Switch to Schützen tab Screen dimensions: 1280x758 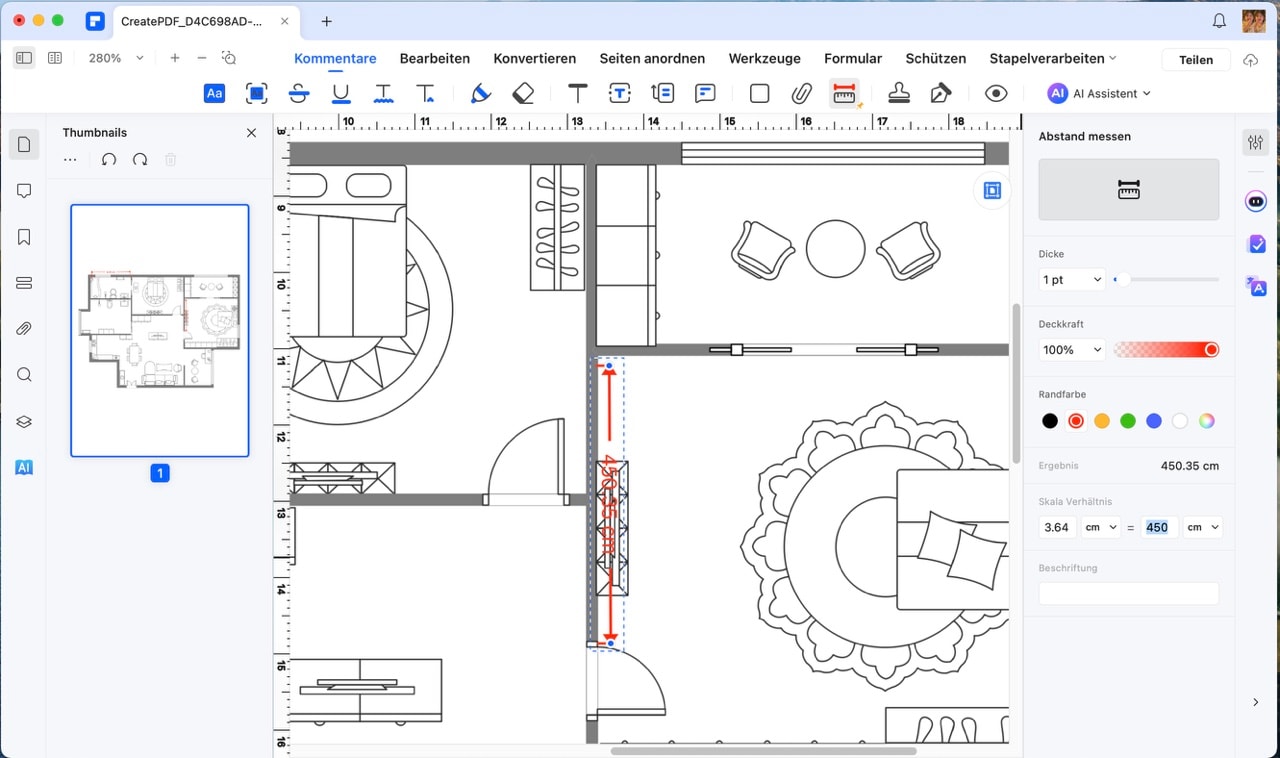(x=936, y=58)
